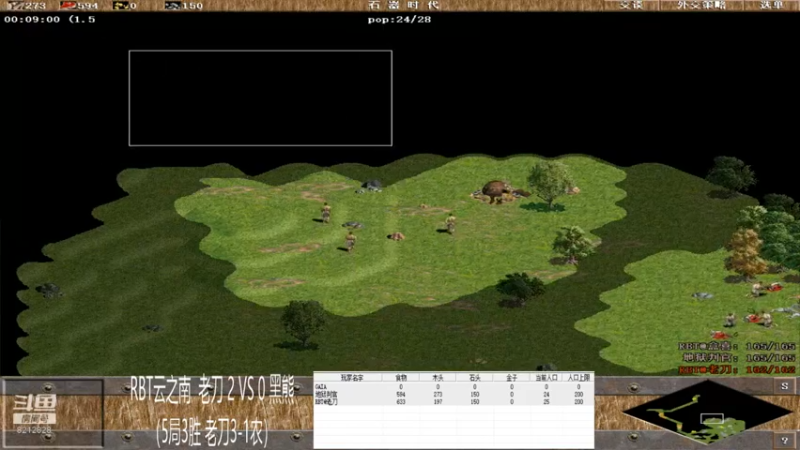Select the villager standing nearest the elephant

451,223
